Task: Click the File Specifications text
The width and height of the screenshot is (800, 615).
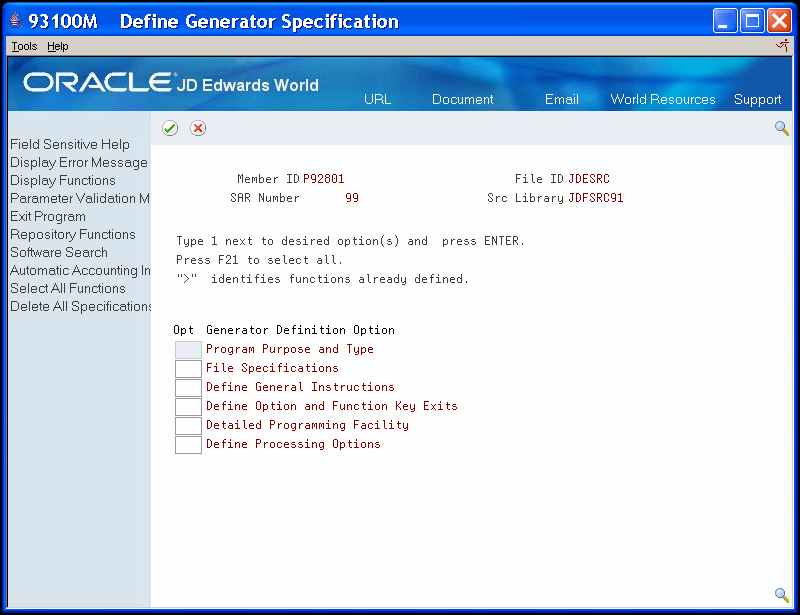Action: pyautogui.click(x=272, y=368)
